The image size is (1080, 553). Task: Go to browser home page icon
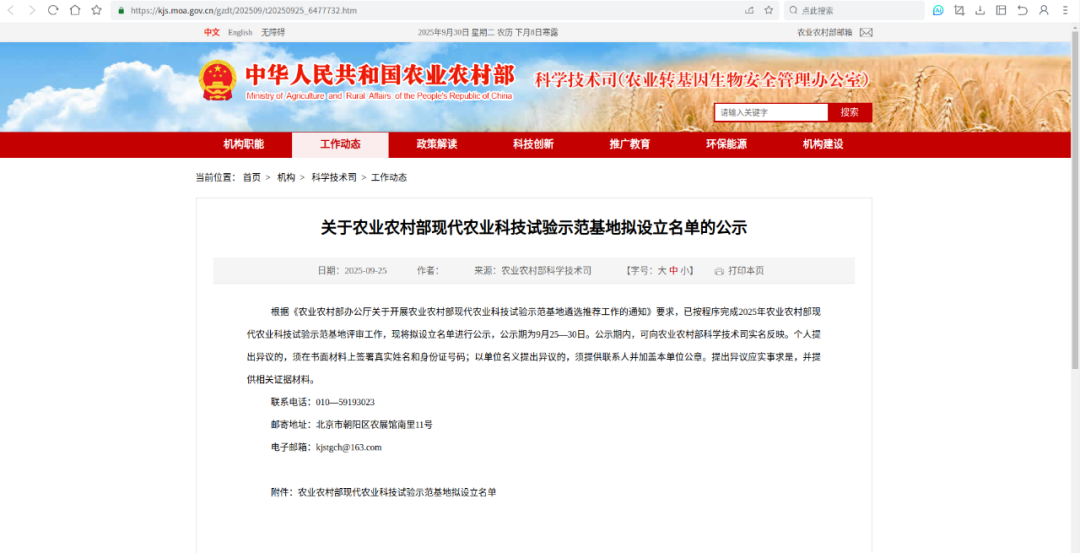74,10
